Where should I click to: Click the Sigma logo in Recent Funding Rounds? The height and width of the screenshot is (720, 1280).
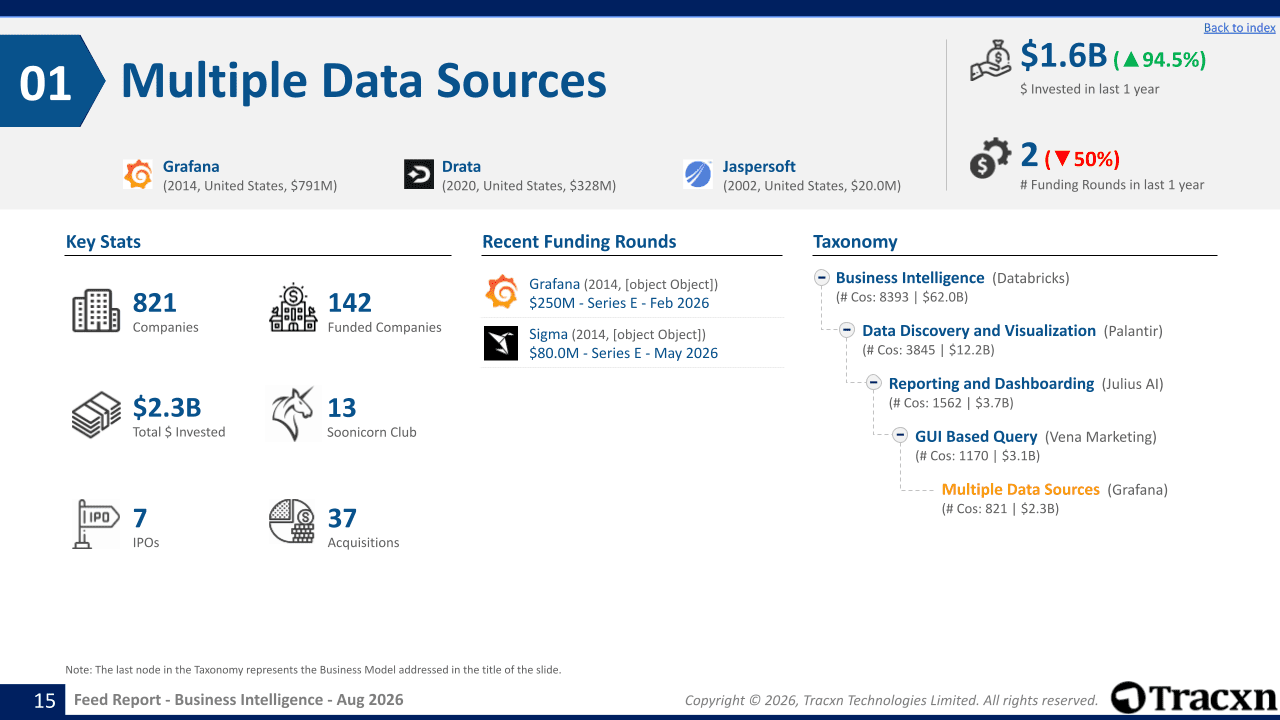click(501, 343)
